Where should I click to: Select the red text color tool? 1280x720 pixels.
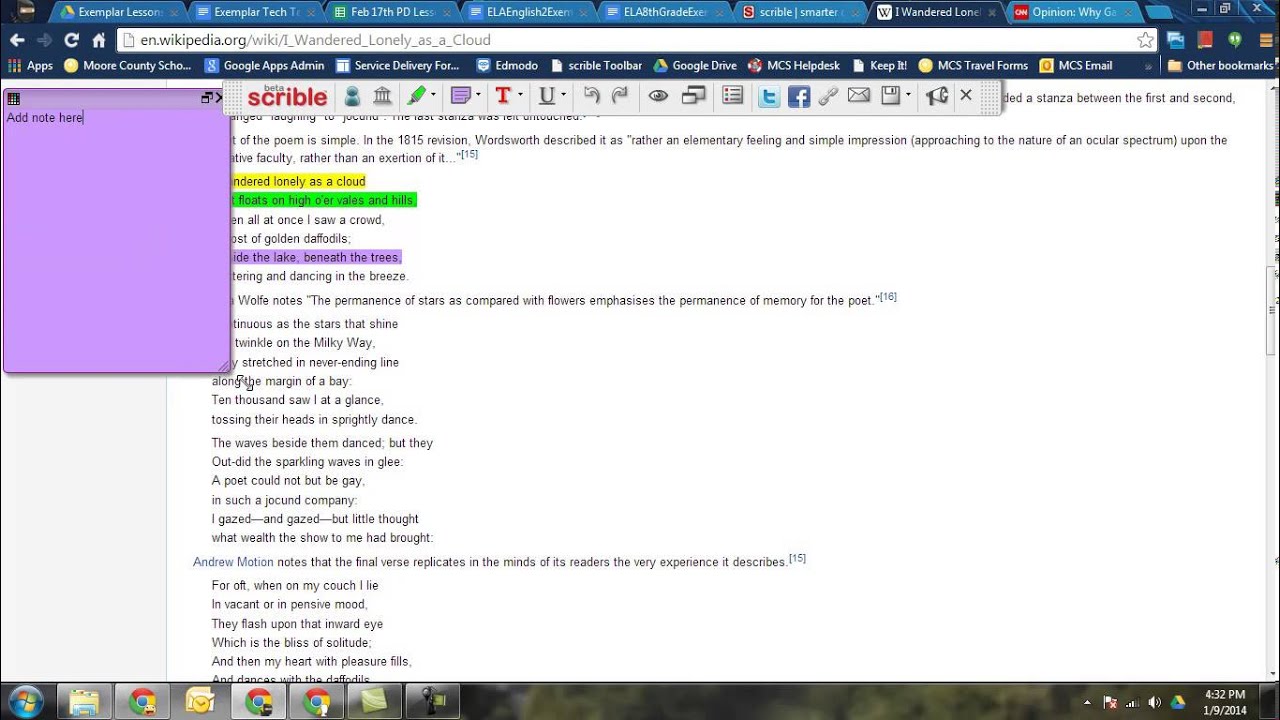click(x=502, y=96)
